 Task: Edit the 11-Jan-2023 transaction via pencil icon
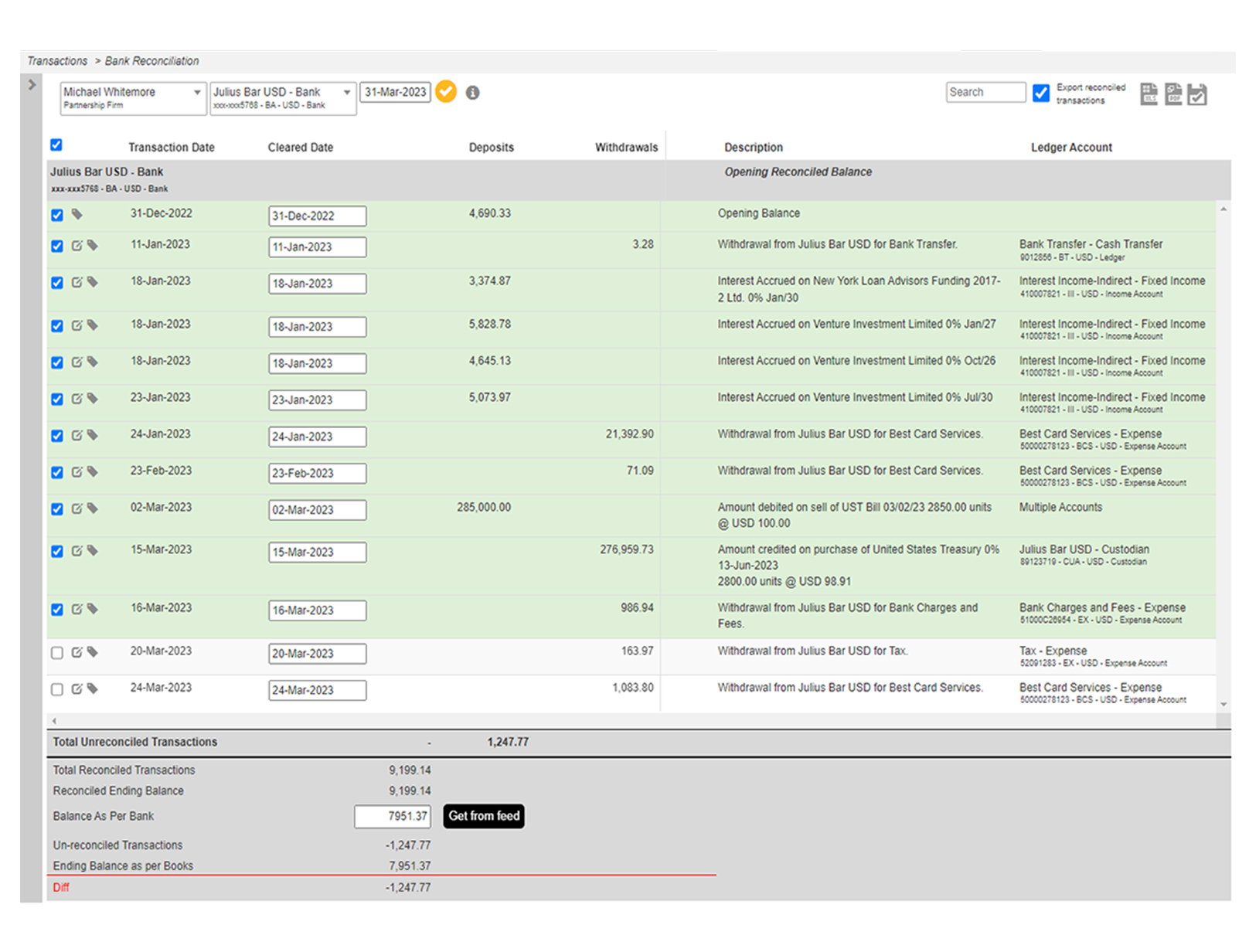tap(77, 246)
